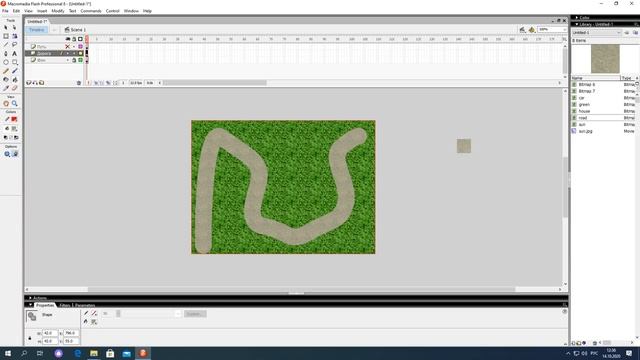The width and height of the screenshot is (640, 360).
Task: Select the Zoom magnifier tool
Action: coord(15,104)
